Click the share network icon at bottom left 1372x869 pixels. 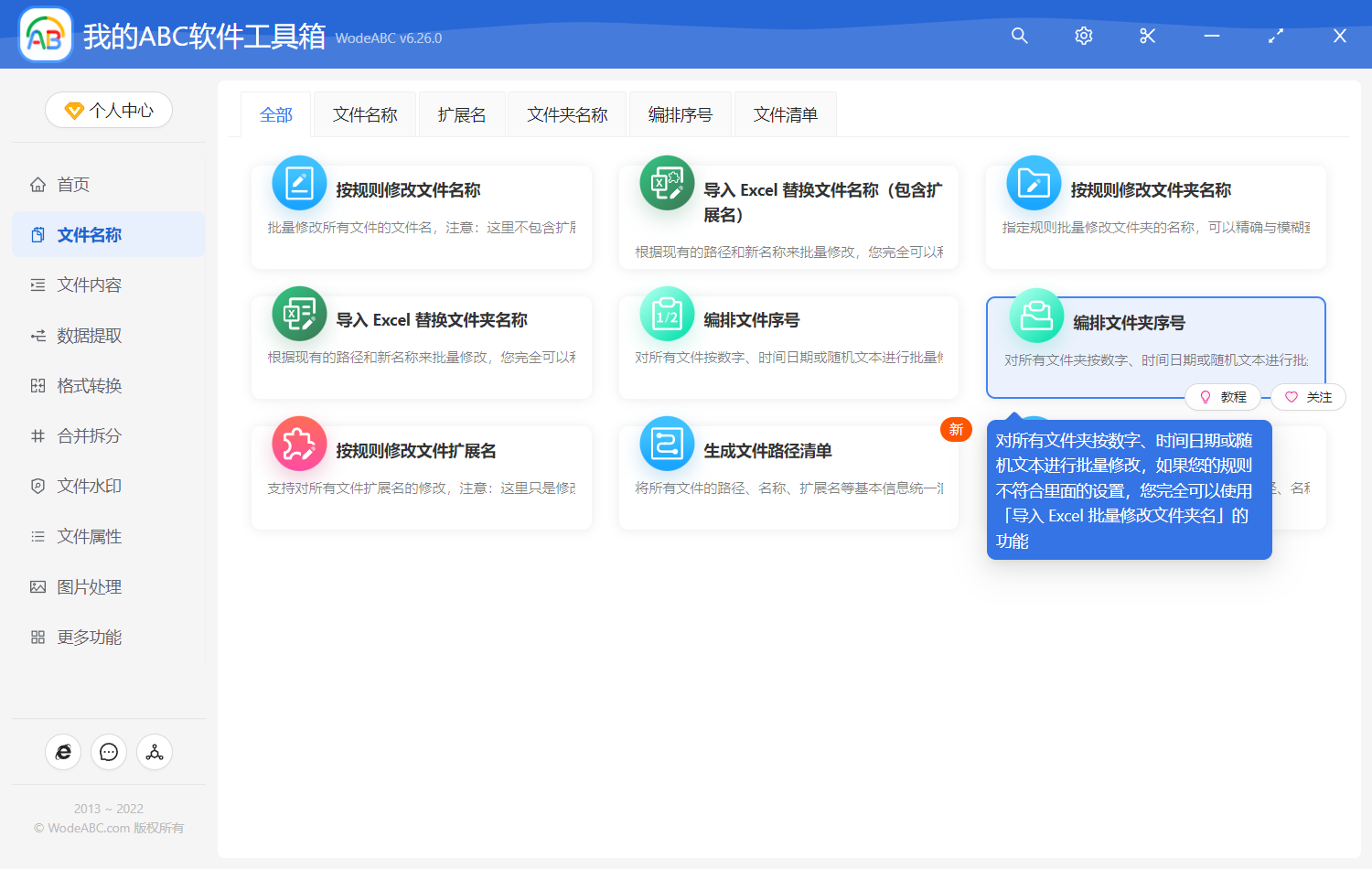154,752
